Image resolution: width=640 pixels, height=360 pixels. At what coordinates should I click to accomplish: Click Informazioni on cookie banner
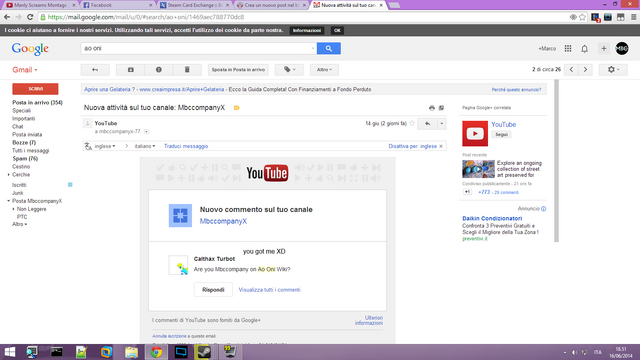pos(307,31)
